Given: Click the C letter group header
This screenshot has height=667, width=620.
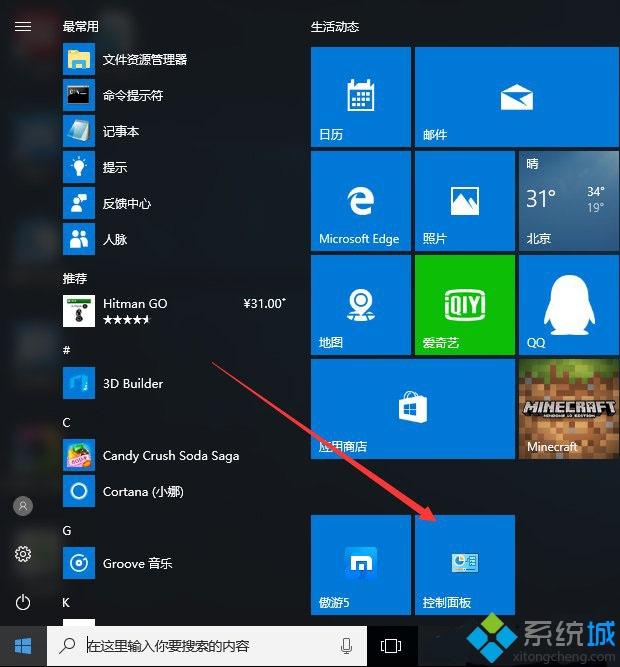Looking at the screenshot, I should pos(66,422).
